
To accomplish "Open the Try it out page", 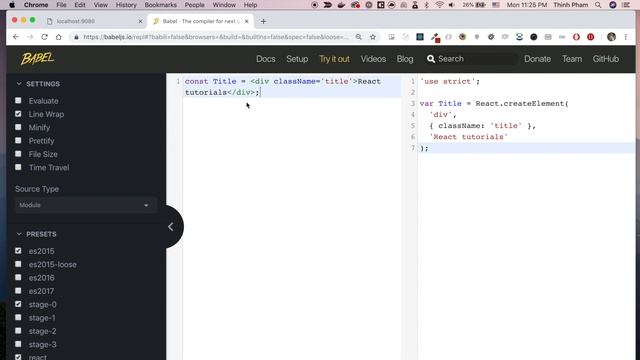I will [334, 59].
